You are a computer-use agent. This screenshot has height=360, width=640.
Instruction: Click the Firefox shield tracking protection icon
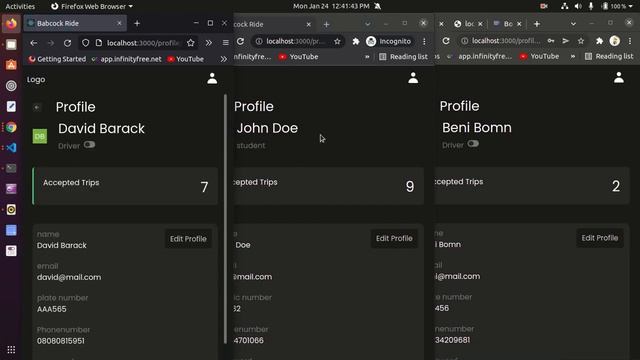click(85, 43)
